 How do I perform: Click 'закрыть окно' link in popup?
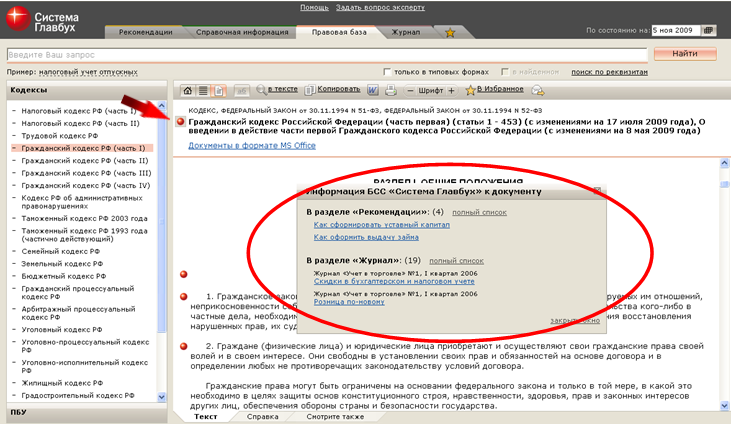[x=575, y=321]
